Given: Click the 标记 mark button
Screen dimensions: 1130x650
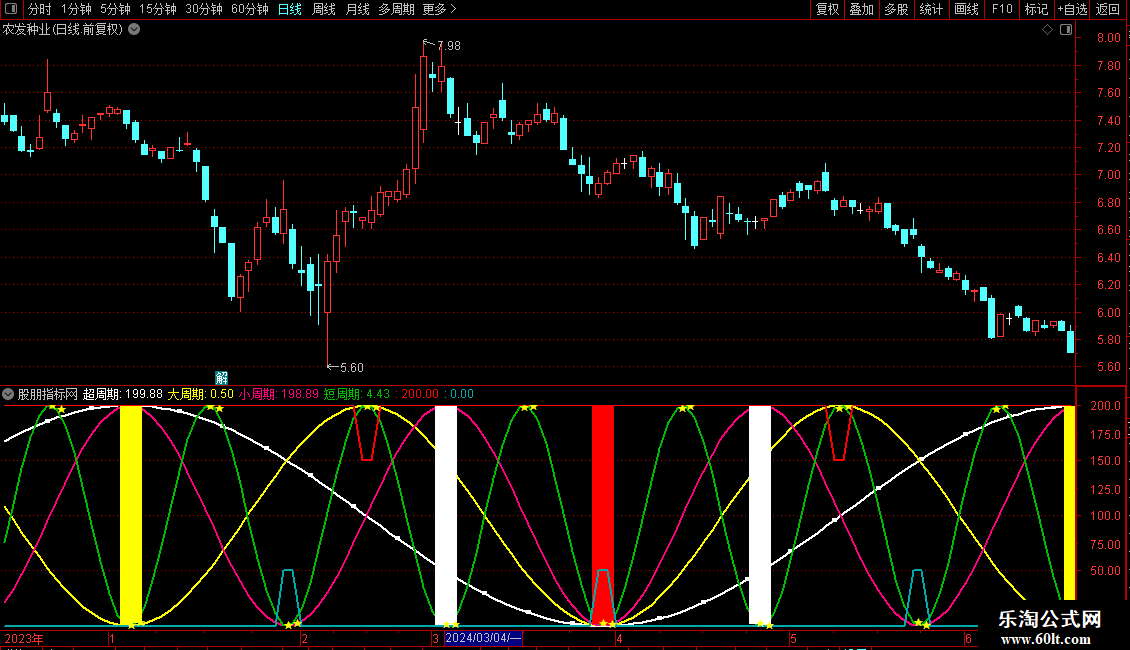Looking at the screenshot, I should click(1036, 9).
